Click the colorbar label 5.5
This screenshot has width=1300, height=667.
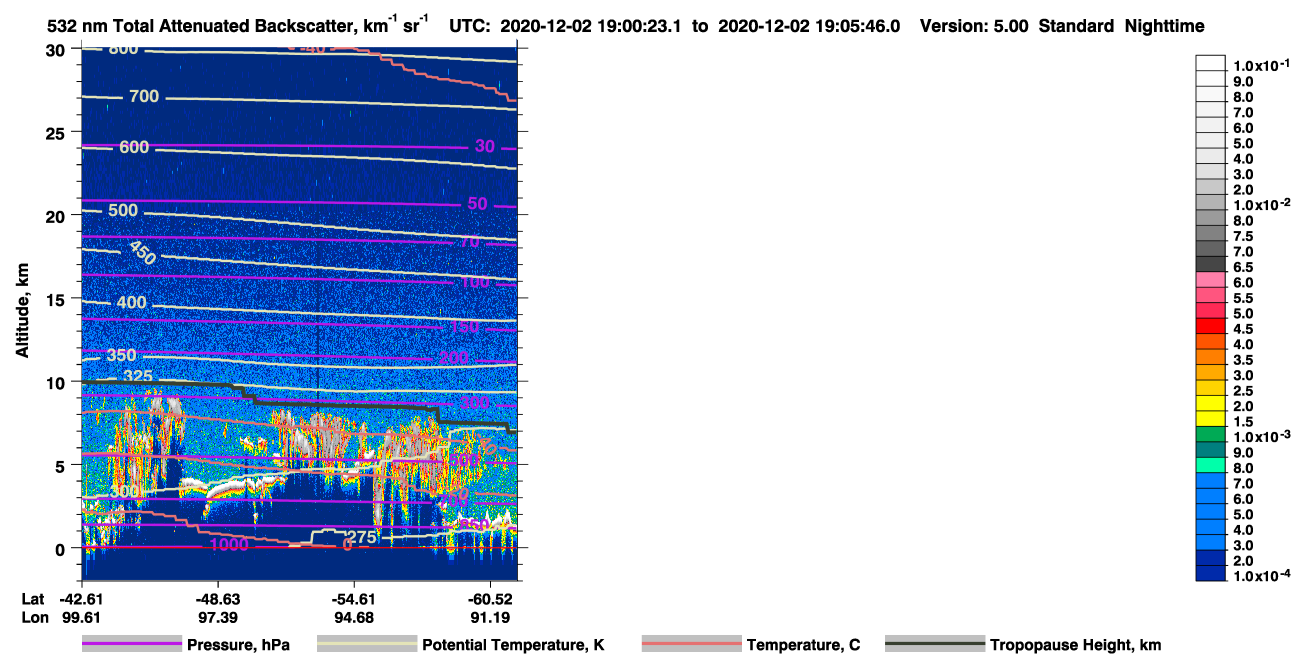click(1243, 298)
